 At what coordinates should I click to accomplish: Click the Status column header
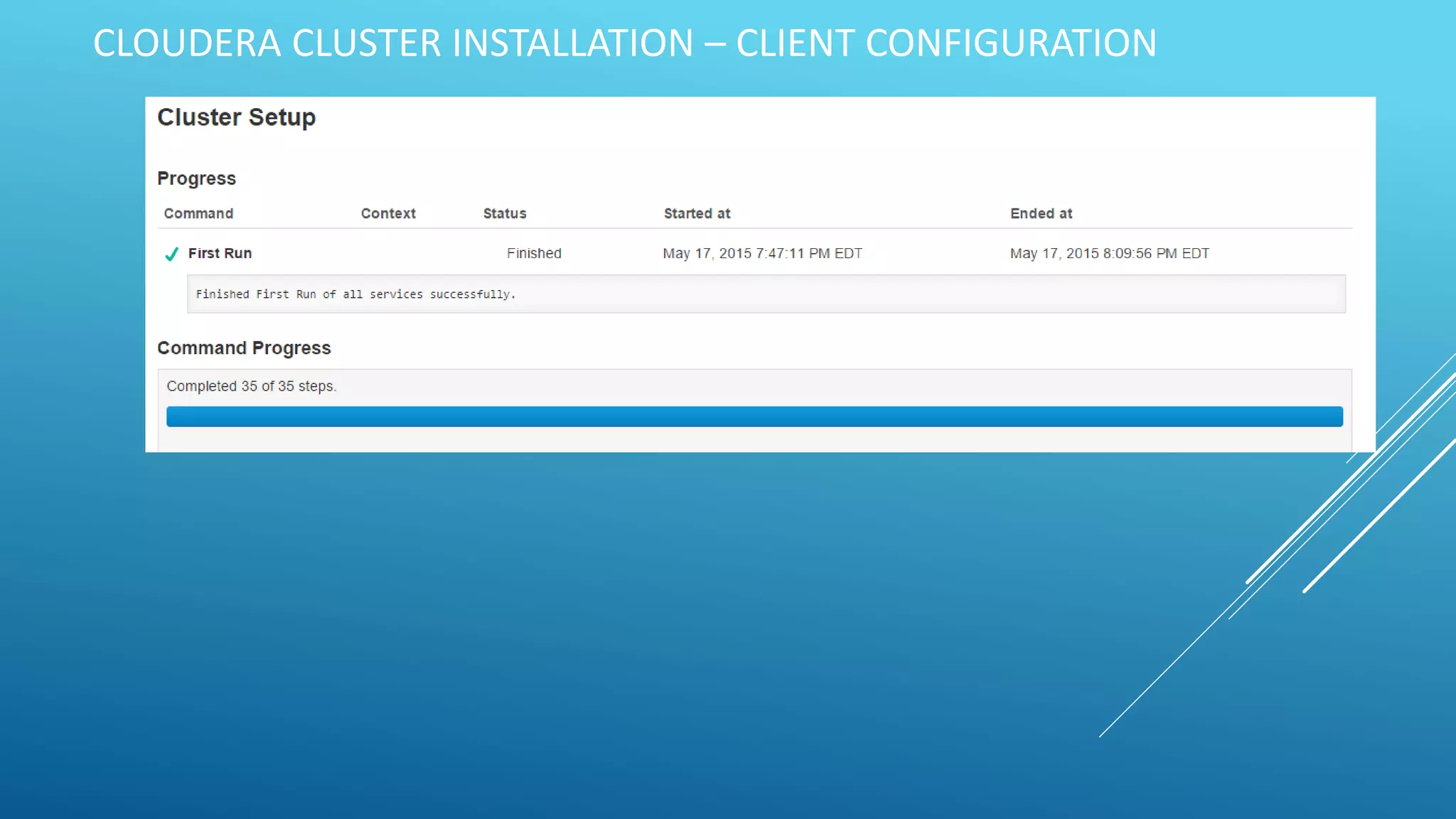[505, 213]
